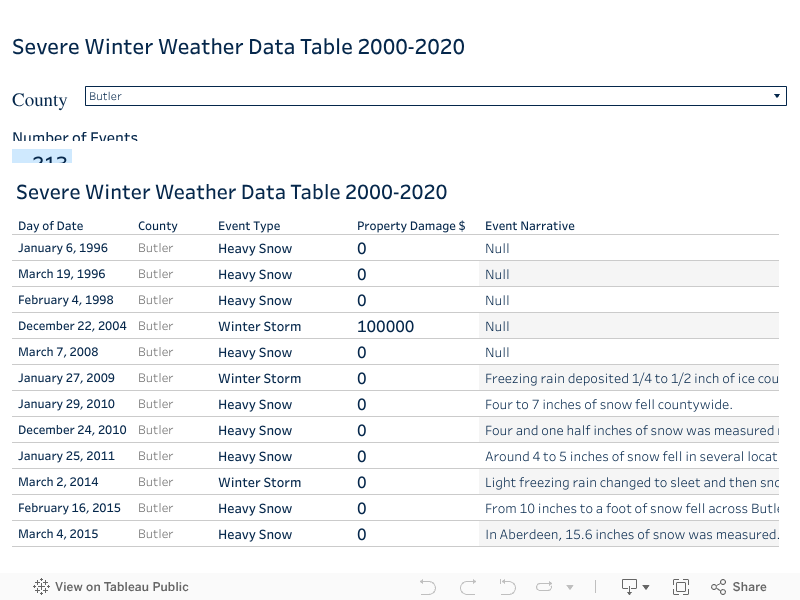Click the Property Damage $ column header
800x600 pixels.
click(411, 226)
